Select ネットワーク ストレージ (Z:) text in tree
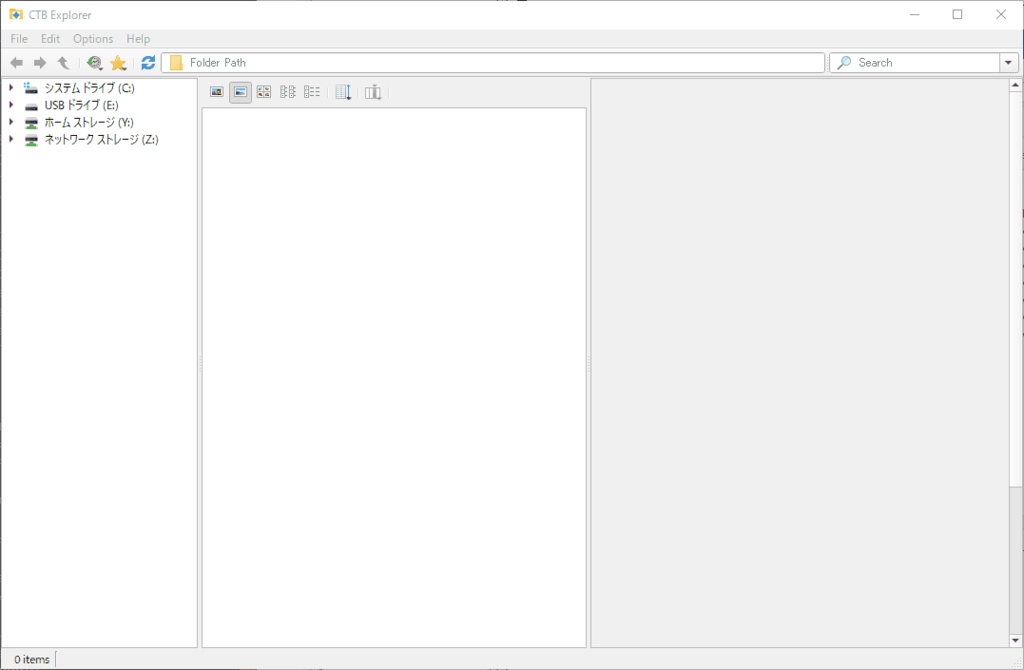The image size is (1024, 670). (101, 139)
